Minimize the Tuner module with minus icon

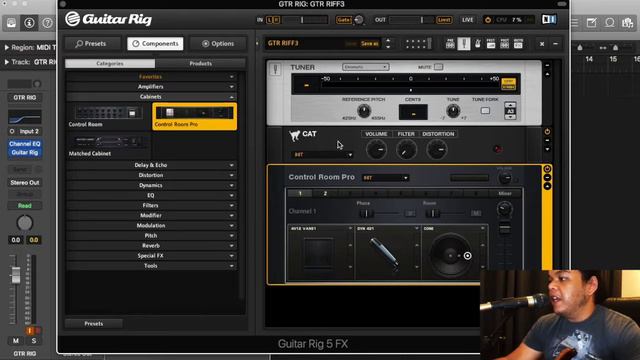pos(547,65)
